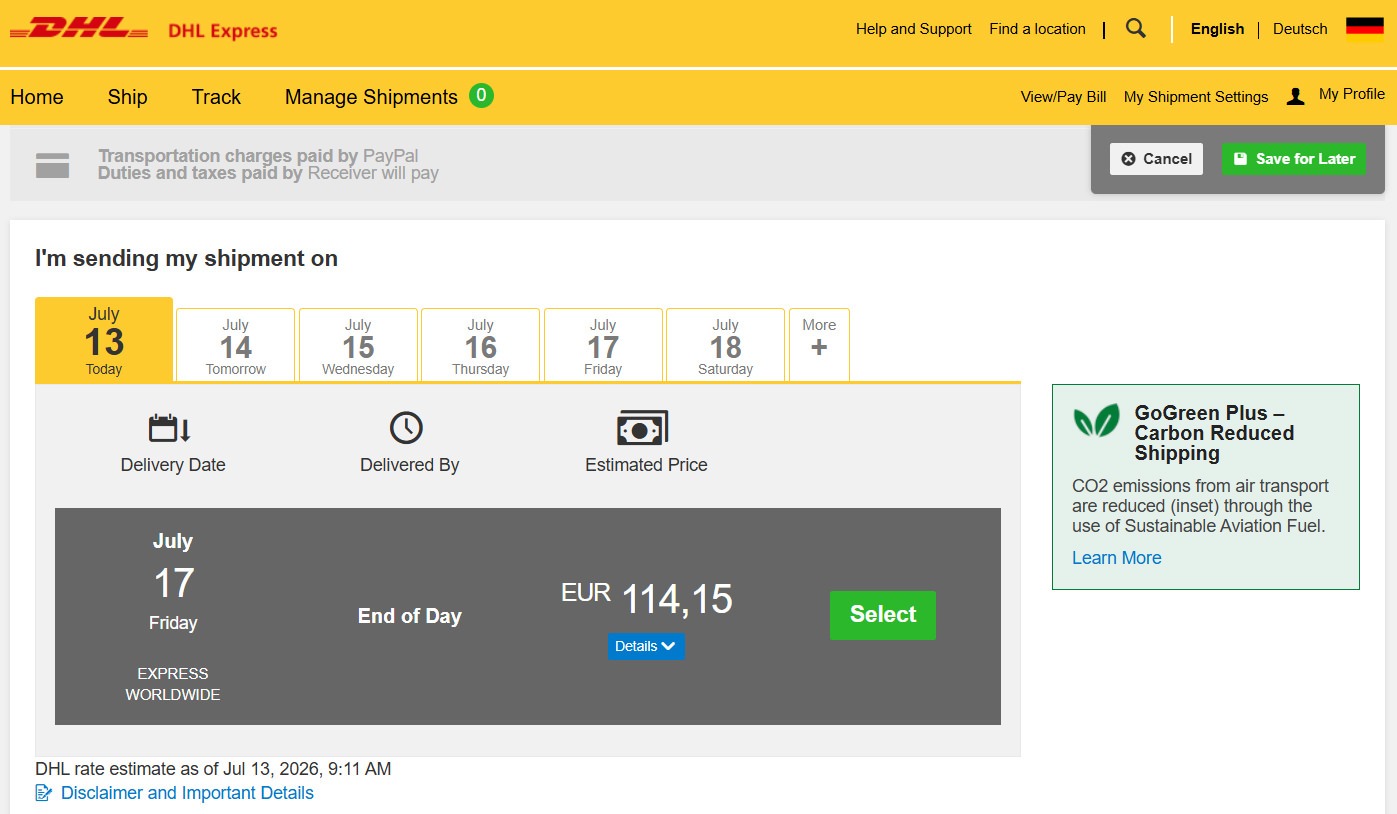Viewport: 1397px width, 814px height.
Task: Click the plus sign under More
Action: (819, 348)
